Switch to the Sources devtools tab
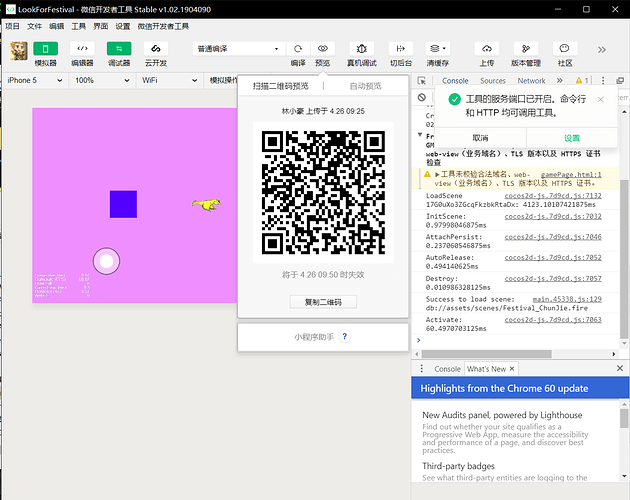 coord(493,81)
